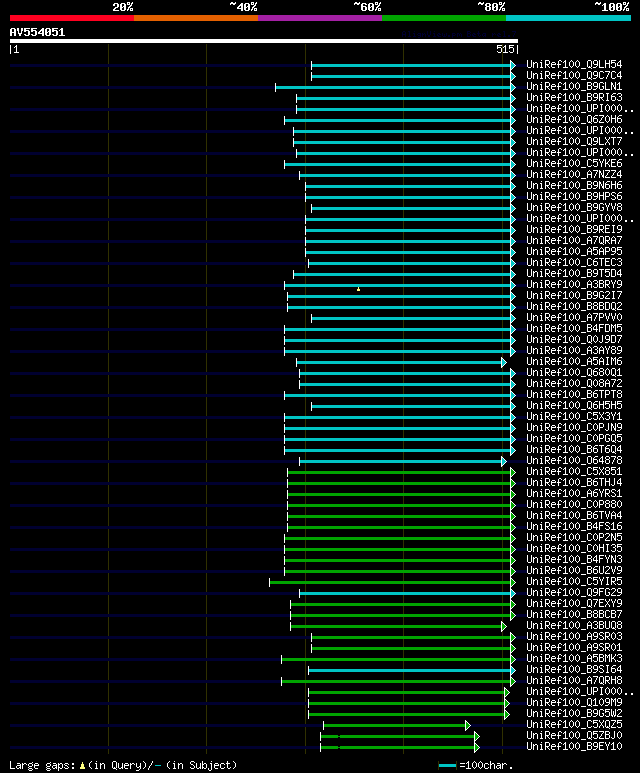Viewport: 640px width, 773px height.
Task: Select the label UniRef100_B9N6H6
Action: 574,186
